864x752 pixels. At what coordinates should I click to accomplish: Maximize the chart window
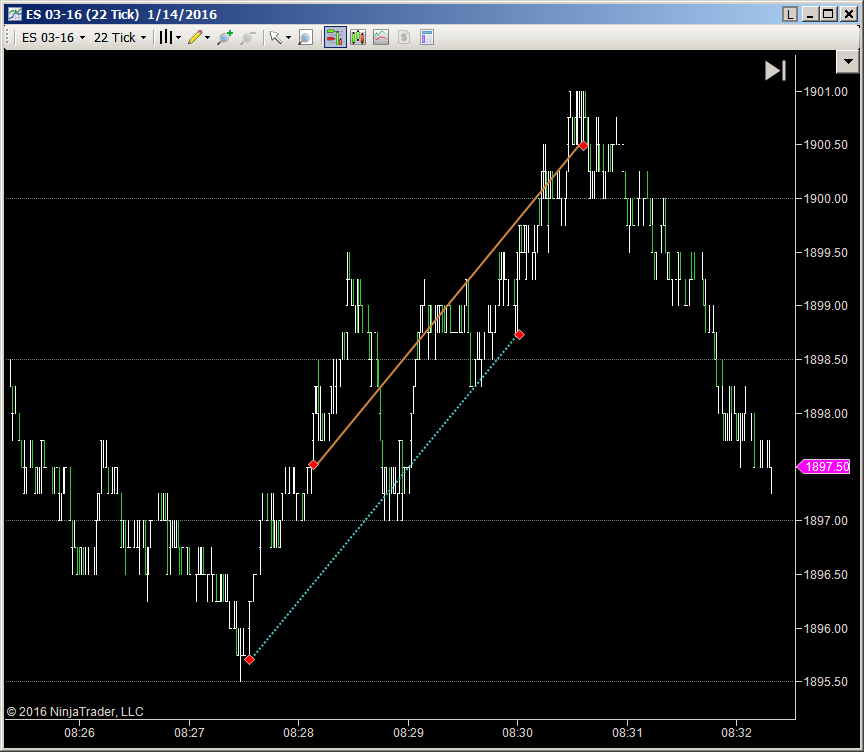(x=828, y=14)
